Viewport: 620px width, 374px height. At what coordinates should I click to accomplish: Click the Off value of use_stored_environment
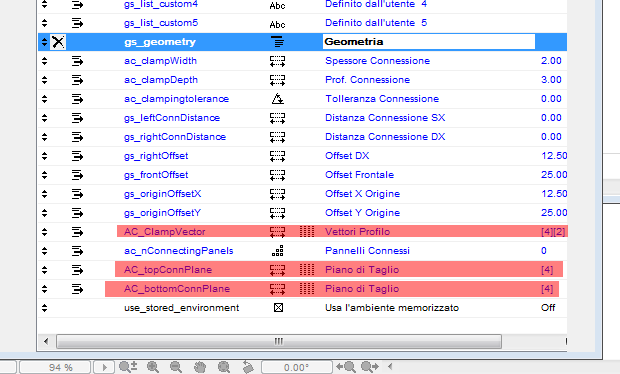click(x=548, y=308)
